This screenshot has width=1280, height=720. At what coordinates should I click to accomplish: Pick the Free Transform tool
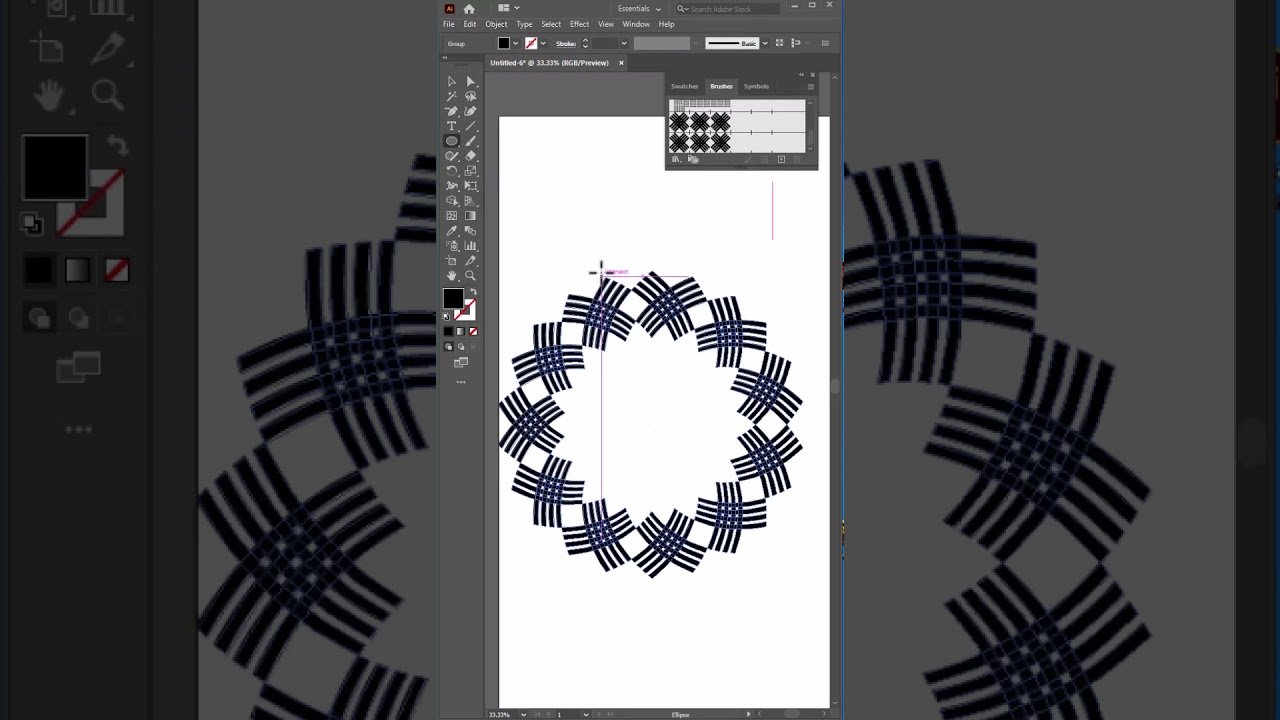[x=470, y=186]
